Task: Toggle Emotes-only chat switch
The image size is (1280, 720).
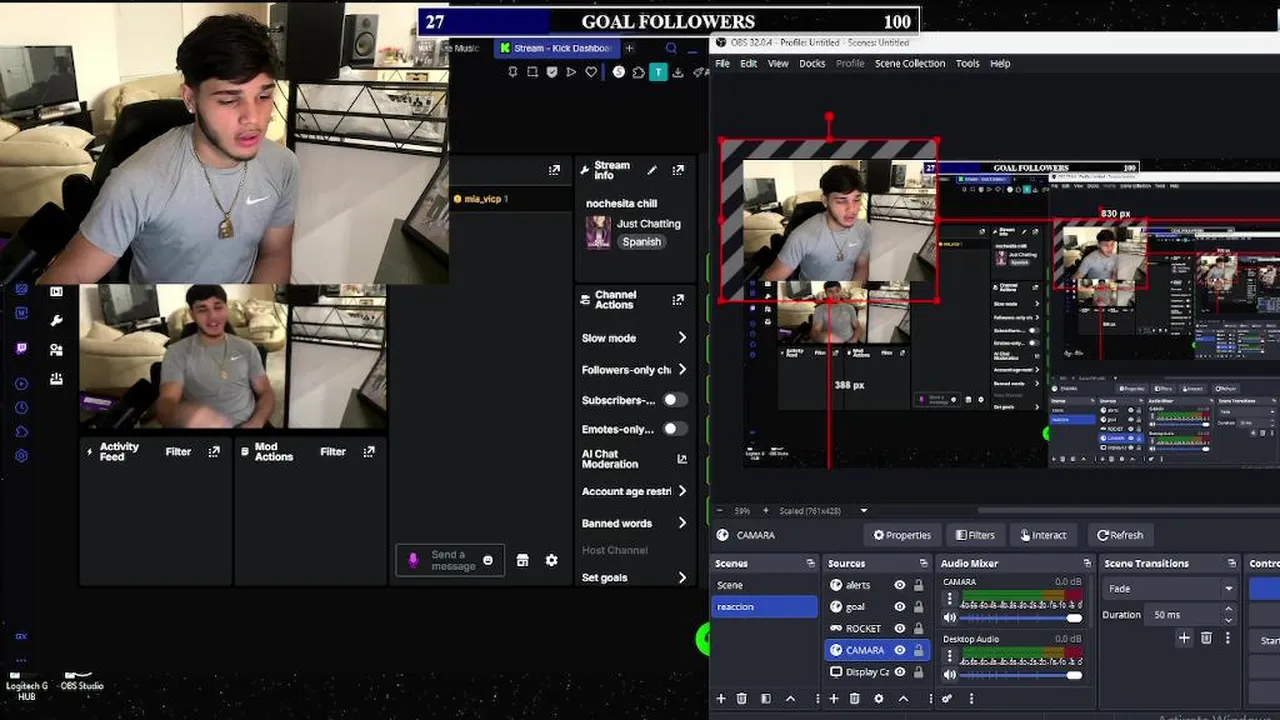Action: click(675, 429)
